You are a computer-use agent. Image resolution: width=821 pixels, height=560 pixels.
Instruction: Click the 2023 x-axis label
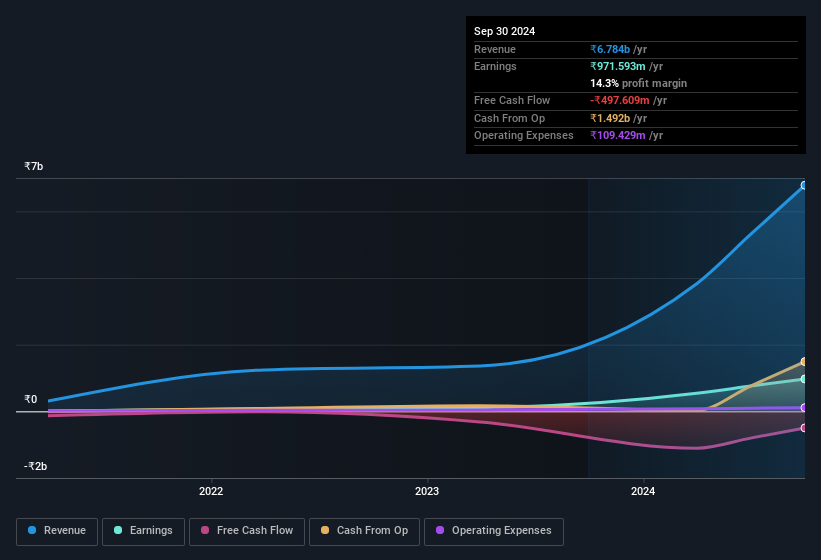pos(427,491)
